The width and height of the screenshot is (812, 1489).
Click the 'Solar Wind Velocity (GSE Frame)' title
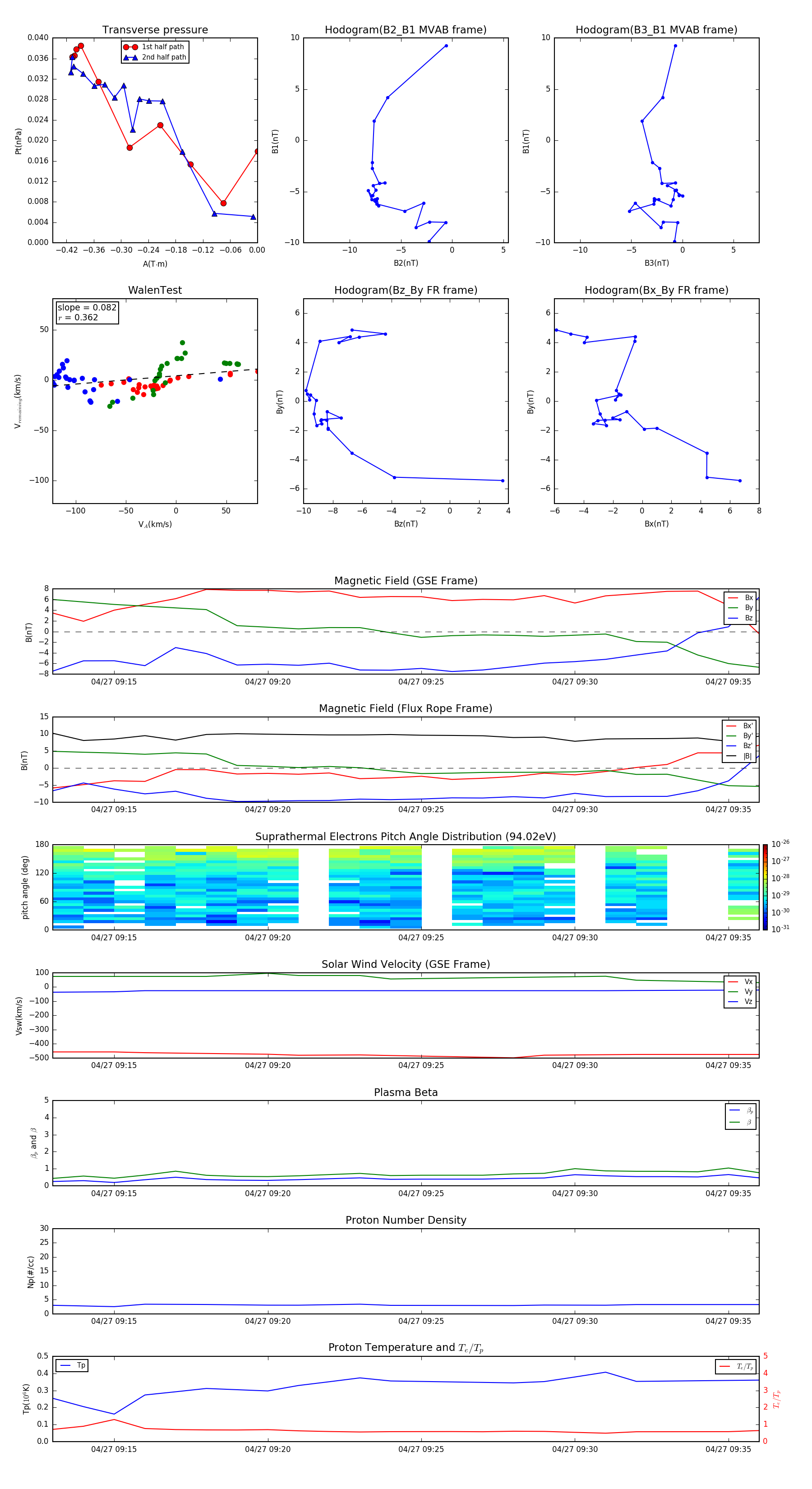point(406,965)
